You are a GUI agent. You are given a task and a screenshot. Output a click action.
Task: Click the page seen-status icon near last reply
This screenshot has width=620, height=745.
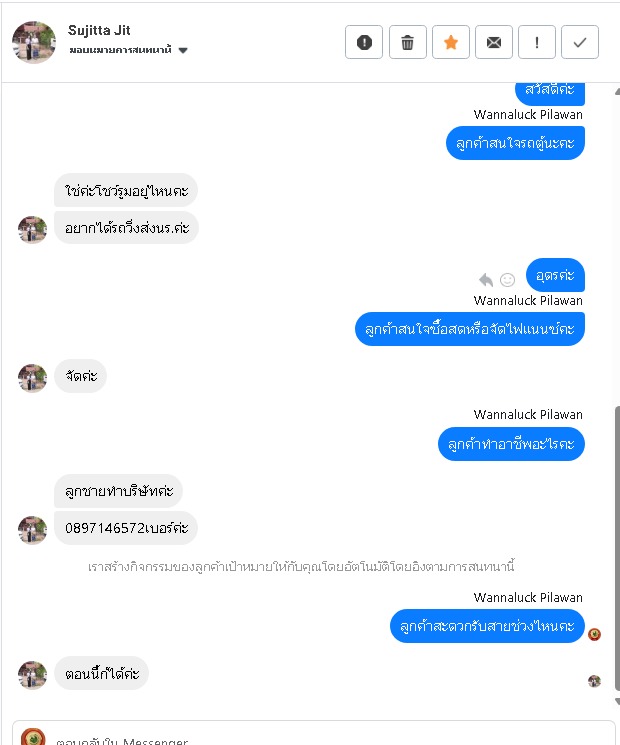[x=594, y=634]
